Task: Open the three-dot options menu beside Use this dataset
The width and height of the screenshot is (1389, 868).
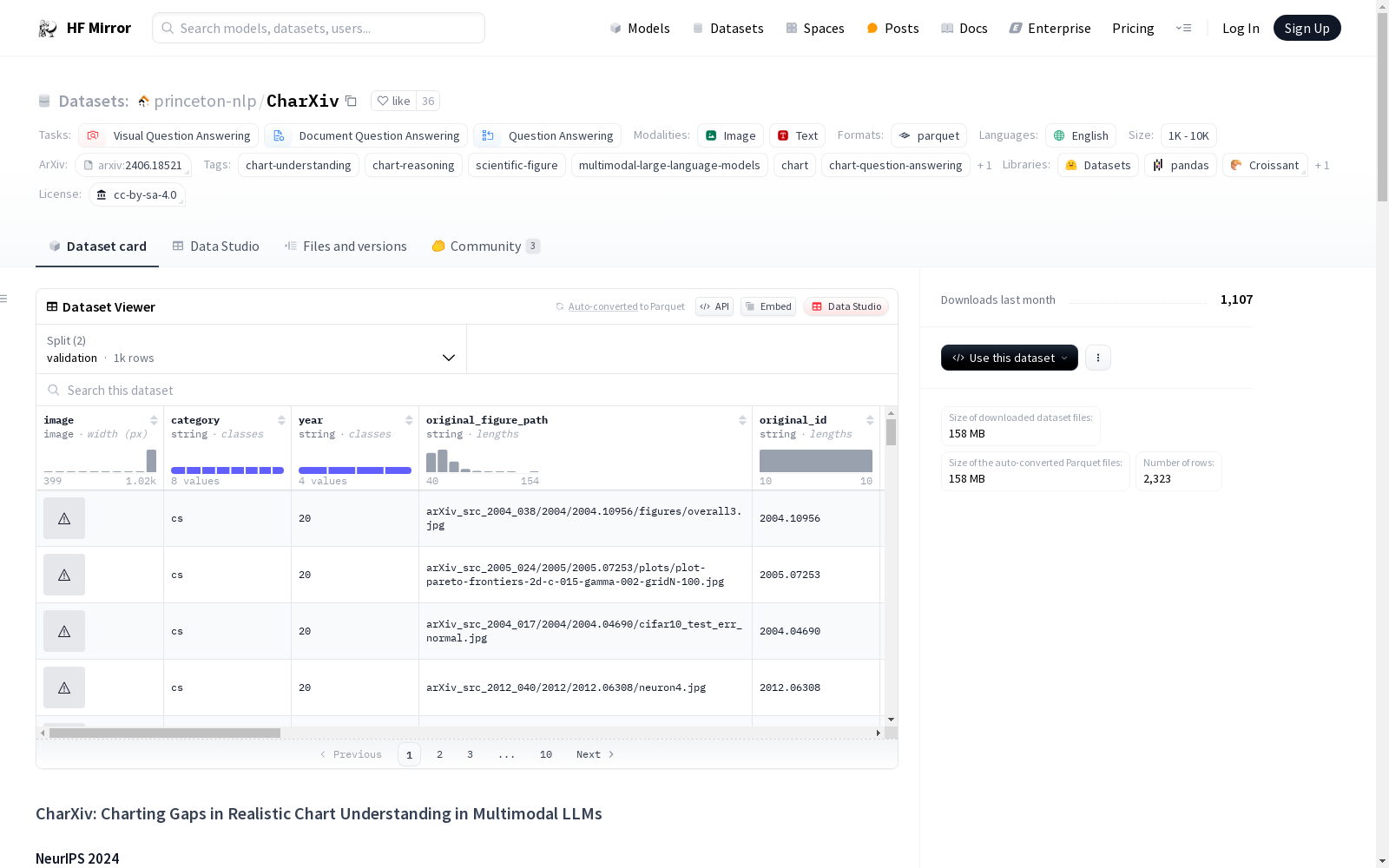Action: [1097, 358]
